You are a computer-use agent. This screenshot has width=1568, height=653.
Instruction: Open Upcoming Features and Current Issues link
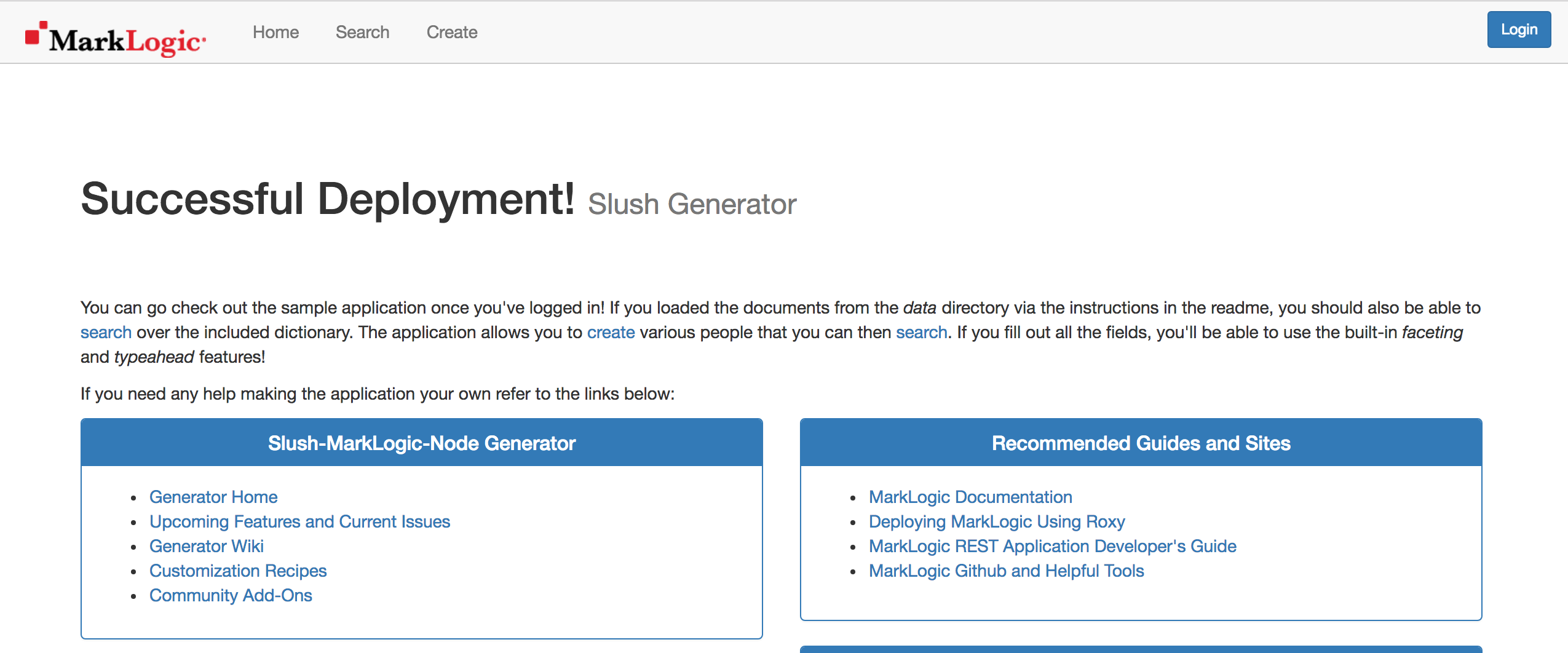(x=299, y=521)
